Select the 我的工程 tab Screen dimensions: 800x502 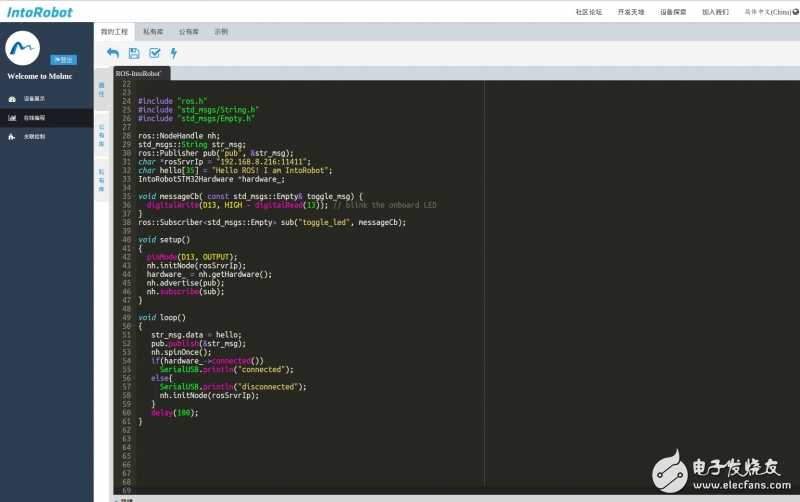tap(117, 32)
